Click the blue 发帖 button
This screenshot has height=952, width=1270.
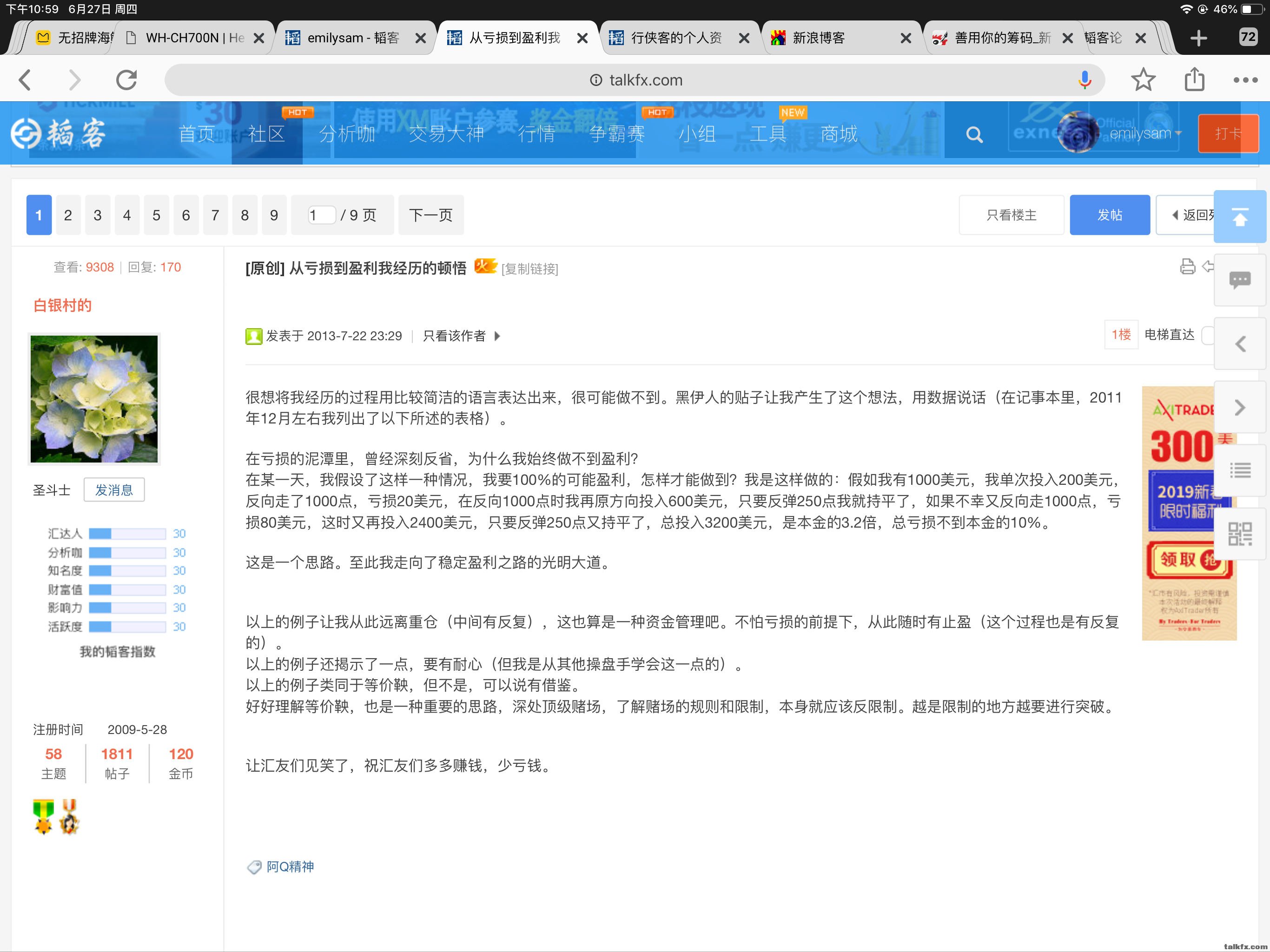click(x=1109, y=215)
